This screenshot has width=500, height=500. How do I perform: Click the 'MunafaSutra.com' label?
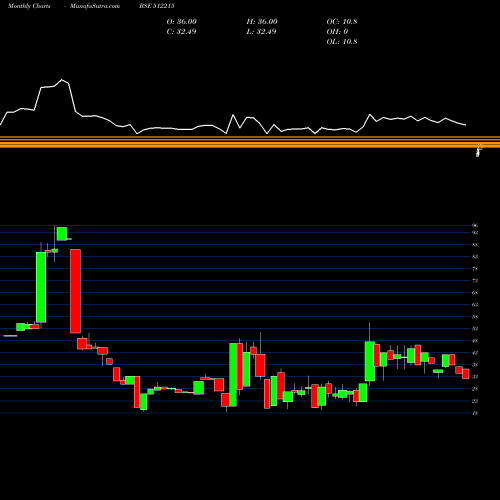95,6
